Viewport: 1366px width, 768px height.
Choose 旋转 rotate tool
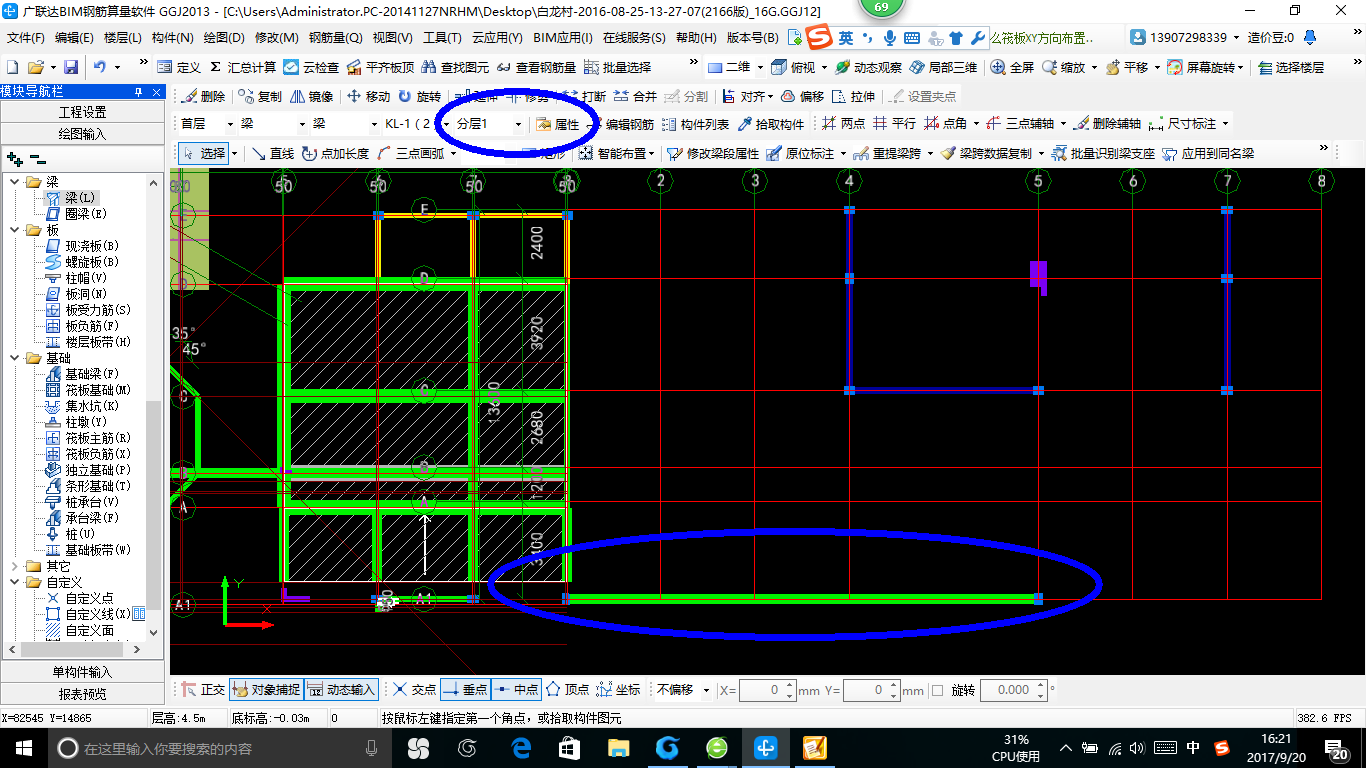tap(419, 97)
